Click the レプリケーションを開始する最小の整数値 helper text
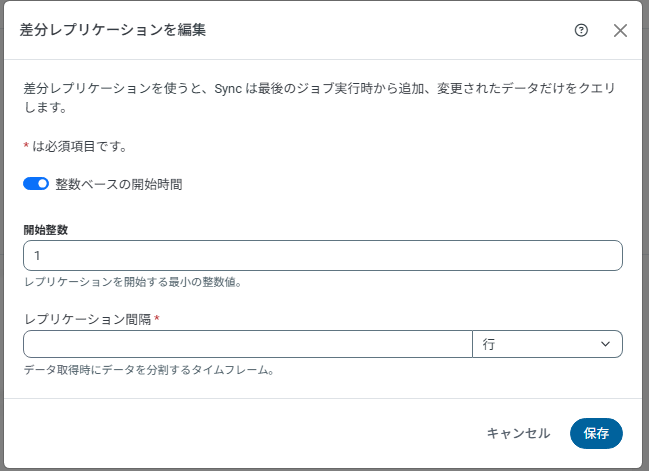The image size is (649, 471). point(132,282)
